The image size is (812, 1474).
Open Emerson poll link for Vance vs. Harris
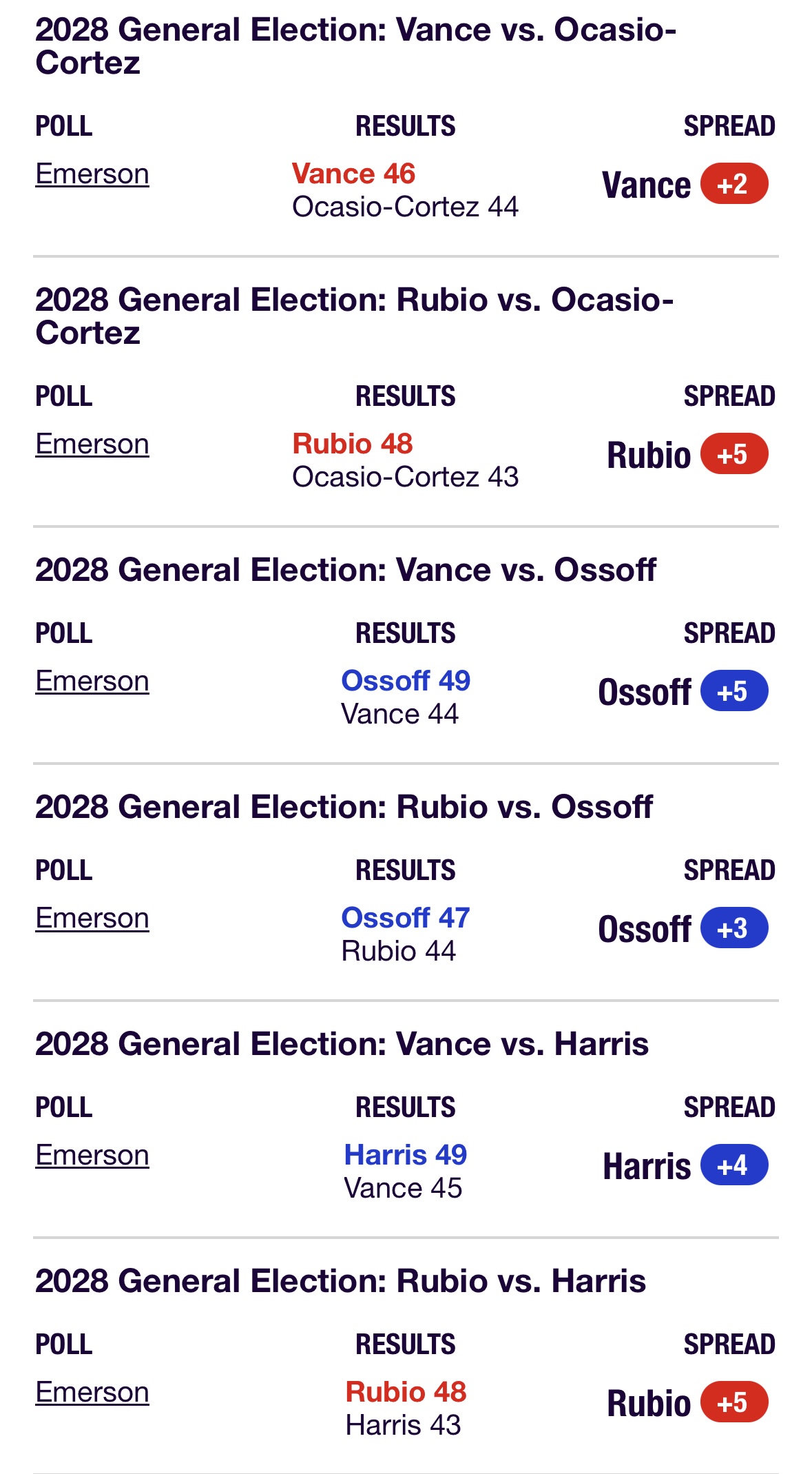click(x=92, y=1156)
